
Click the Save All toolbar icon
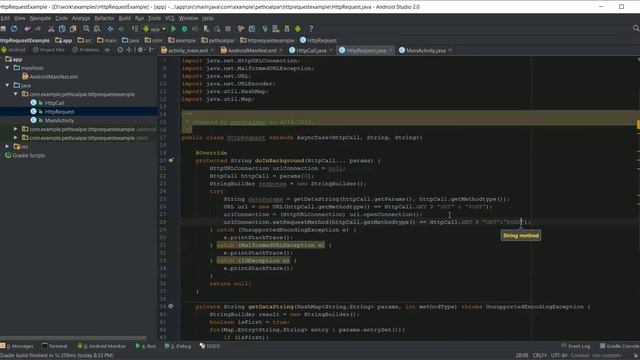(x=3, y=29)
